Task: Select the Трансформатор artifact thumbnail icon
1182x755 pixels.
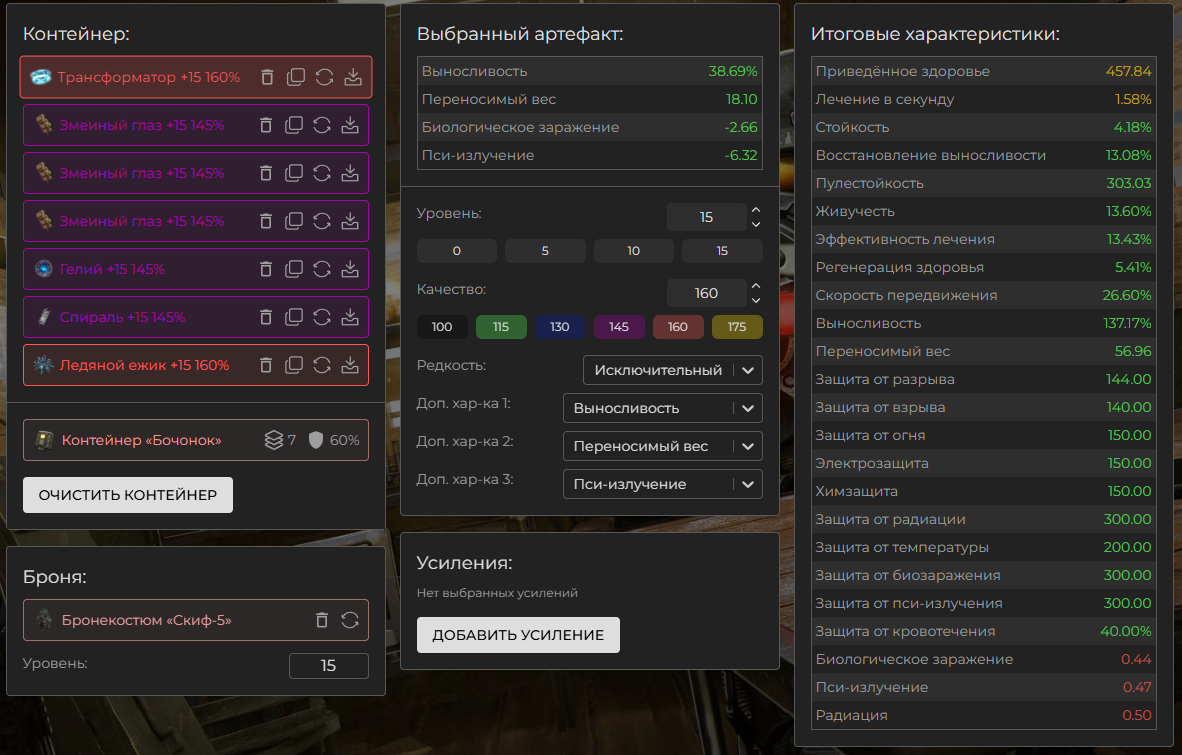Action: (x=41, y=77)
